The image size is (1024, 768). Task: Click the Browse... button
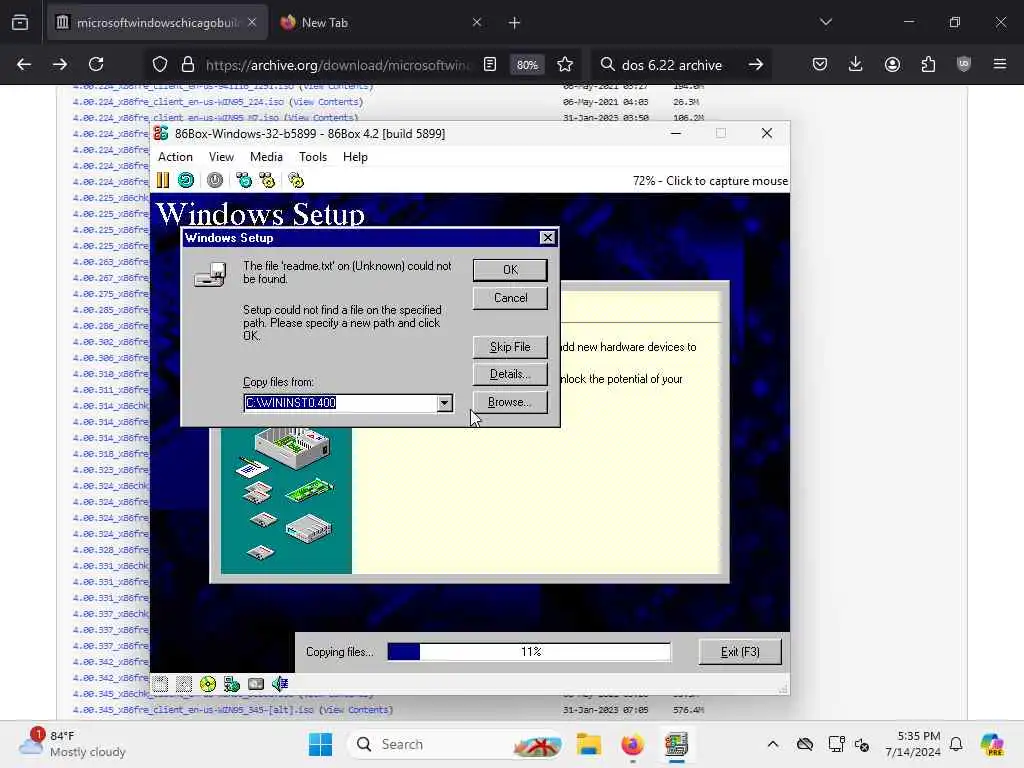(510, 402)
